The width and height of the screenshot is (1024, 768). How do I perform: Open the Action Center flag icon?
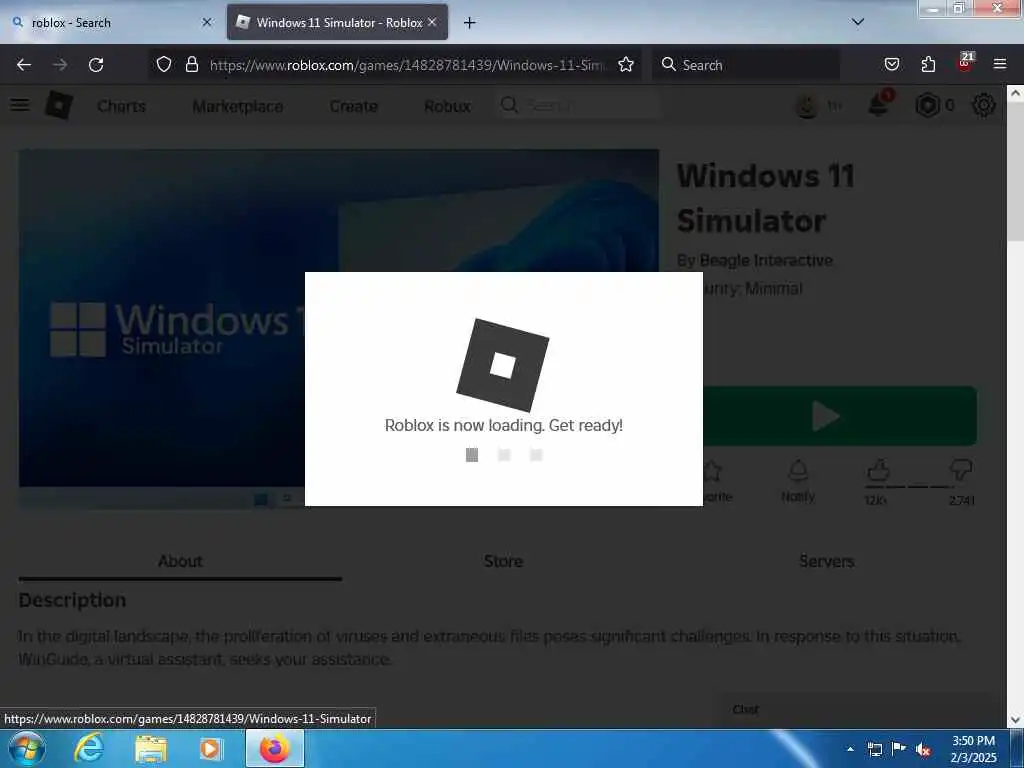[x=899, y=749]
